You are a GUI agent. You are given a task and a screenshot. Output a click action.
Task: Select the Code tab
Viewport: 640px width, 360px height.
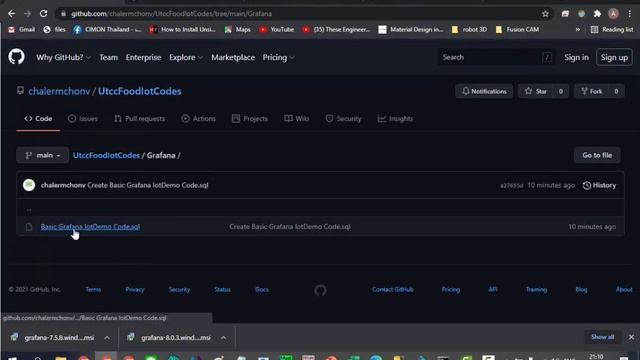point(38,119)
